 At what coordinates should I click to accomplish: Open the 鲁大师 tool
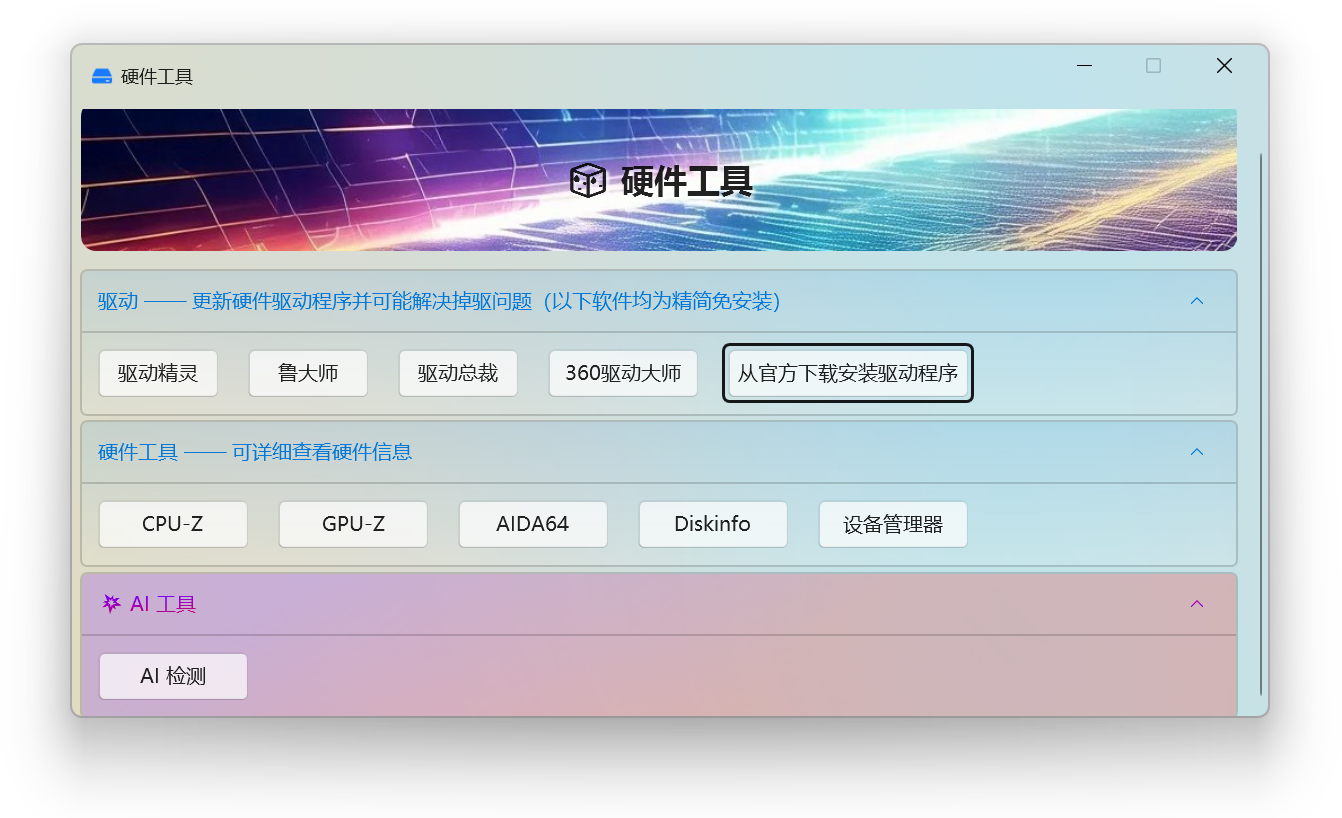308,374
